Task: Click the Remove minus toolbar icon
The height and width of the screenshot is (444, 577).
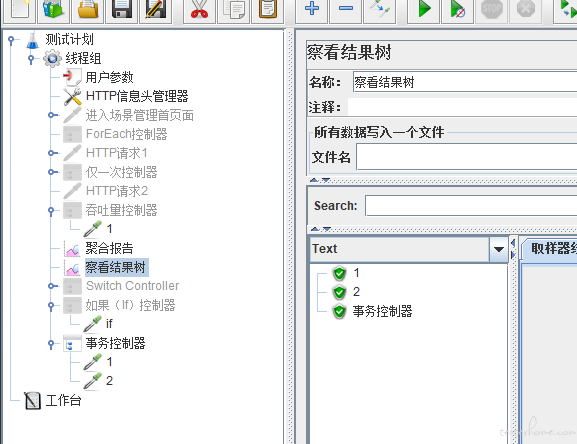Action: (x=345, y=10)
